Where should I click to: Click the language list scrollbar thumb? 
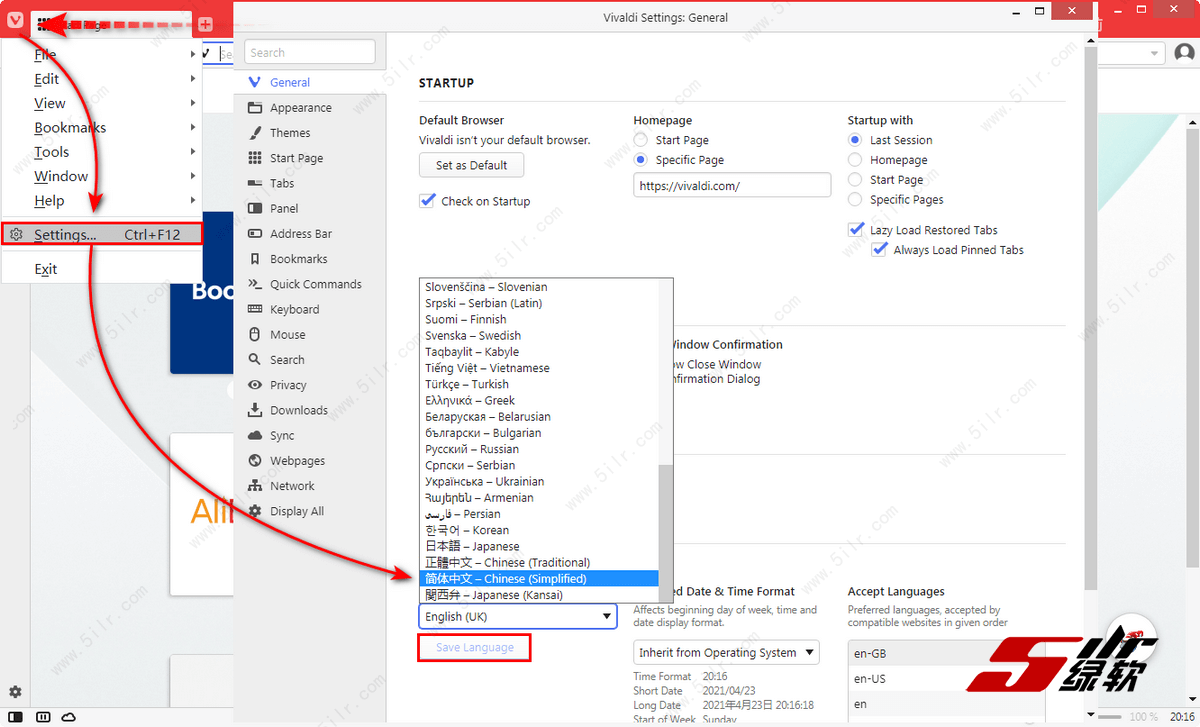tap(665, 530)
